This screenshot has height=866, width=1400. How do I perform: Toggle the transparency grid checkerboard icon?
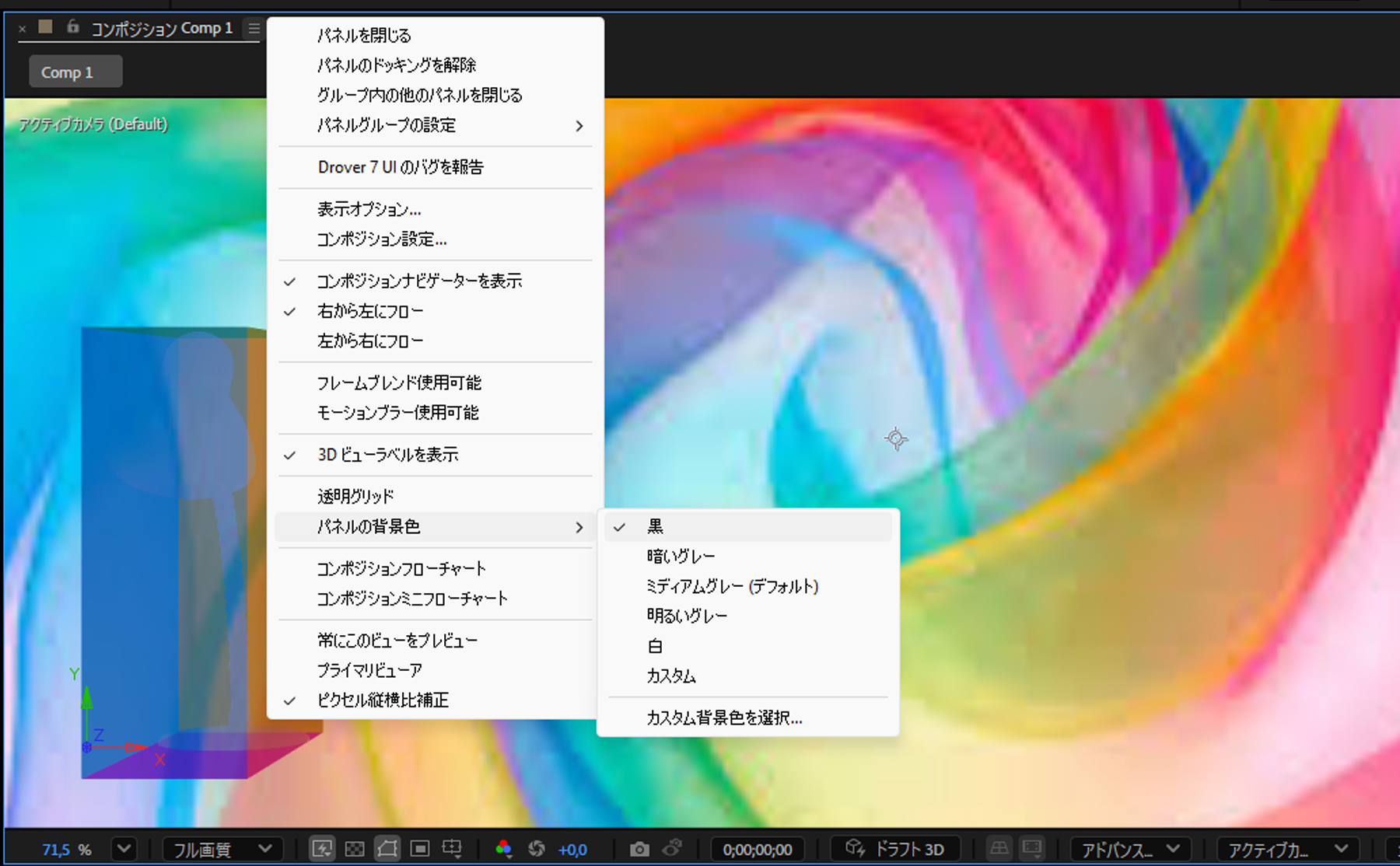click(355, 848)
